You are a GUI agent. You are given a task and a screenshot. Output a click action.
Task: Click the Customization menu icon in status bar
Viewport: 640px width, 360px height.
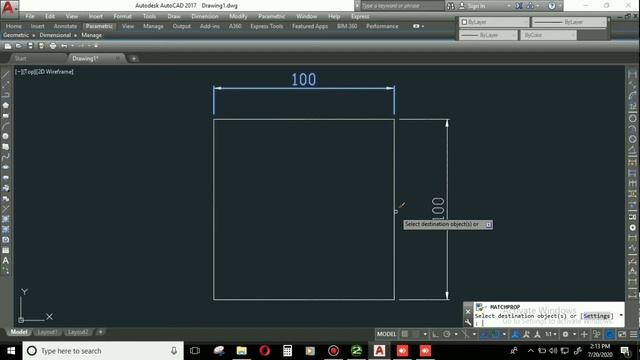[633, 334]
